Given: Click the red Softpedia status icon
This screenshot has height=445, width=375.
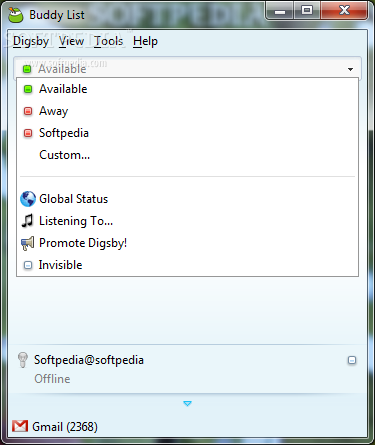Looking at the screenshot, I should [28, 133].
